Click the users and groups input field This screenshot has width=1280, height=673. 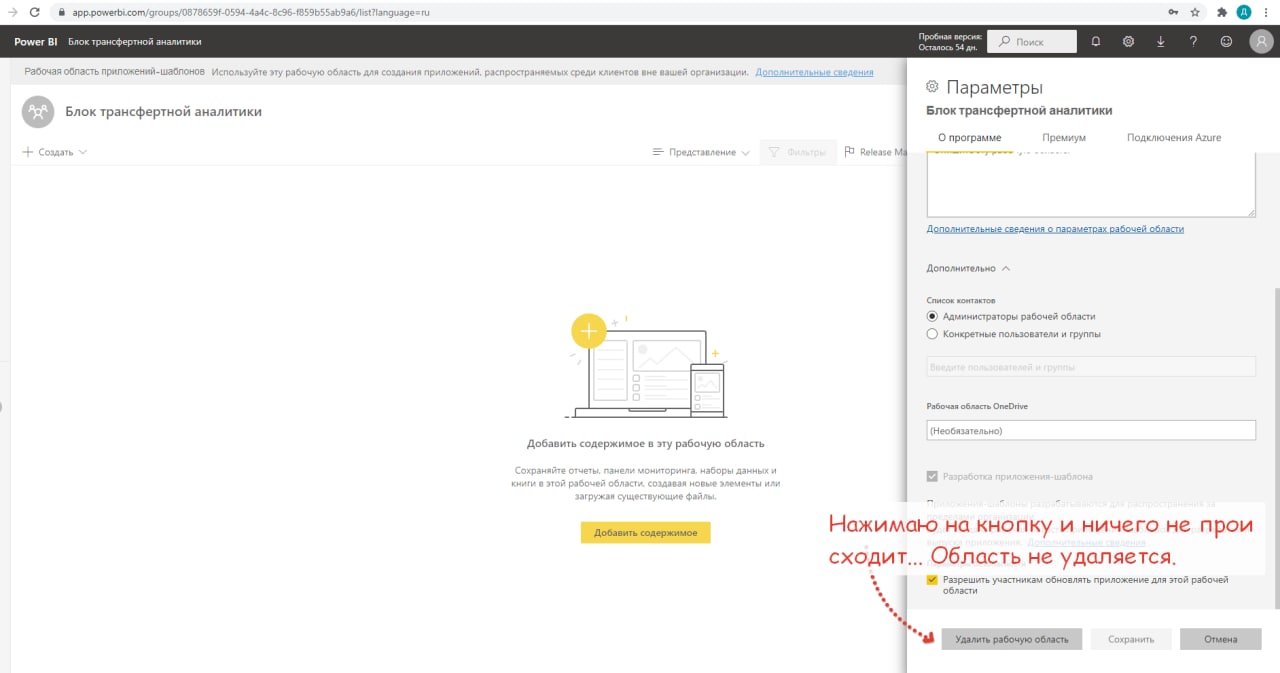coord(1091,367)
